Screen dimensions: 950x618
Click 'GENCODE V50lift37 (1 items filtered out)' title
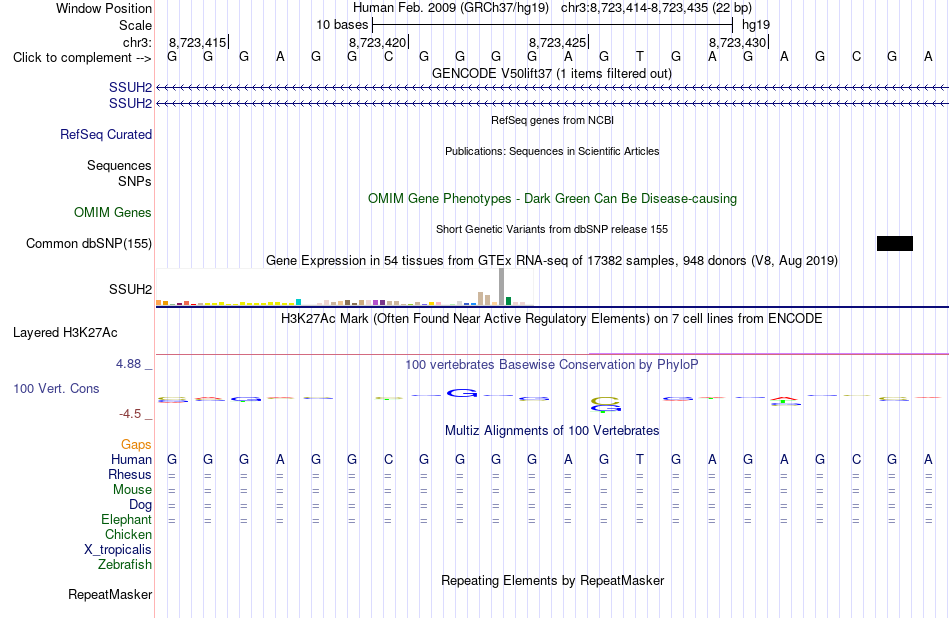(552, 73)
